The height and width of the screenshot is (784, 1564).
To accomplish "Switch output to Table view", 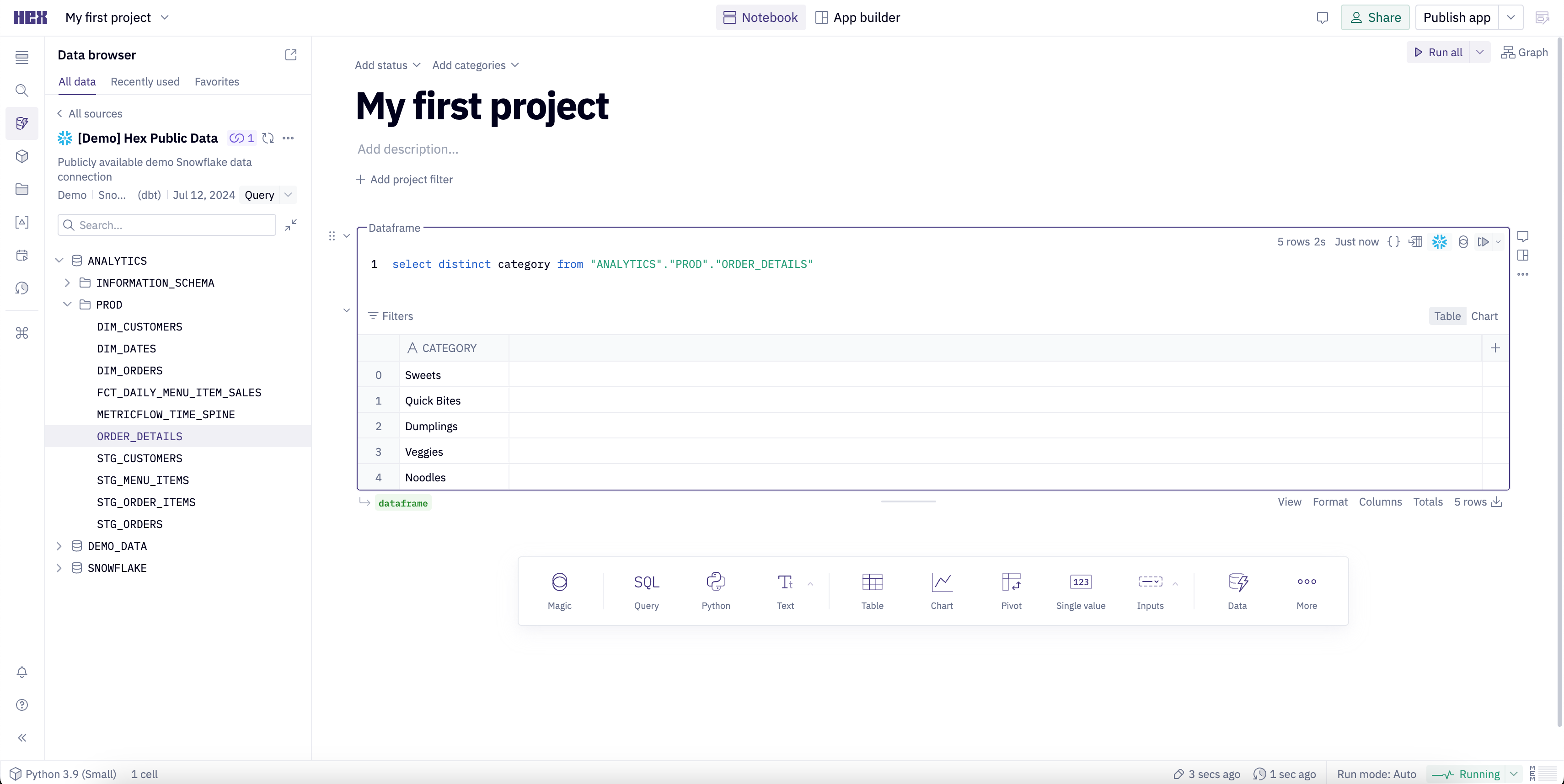I will point(1447,316).
